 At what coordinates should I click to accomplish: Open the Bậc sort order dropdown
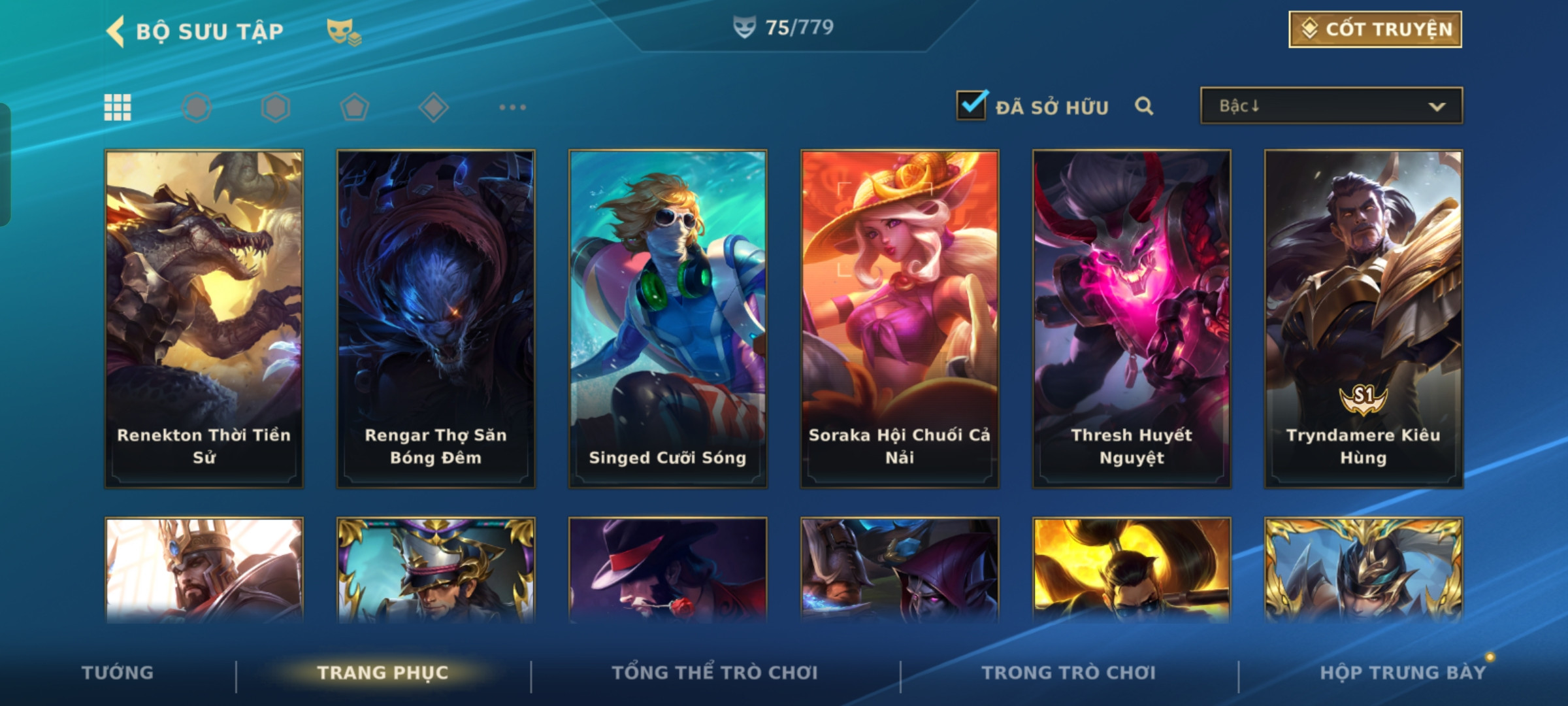click(1331, 106)
